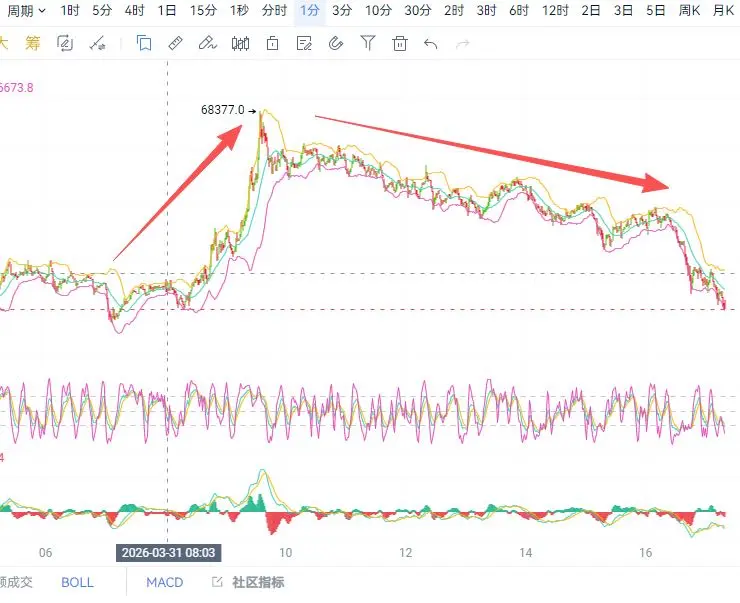Screen dimensions: 740x603
Task: Select the pen freehand draw tool
Action: (x=208, y=43)
